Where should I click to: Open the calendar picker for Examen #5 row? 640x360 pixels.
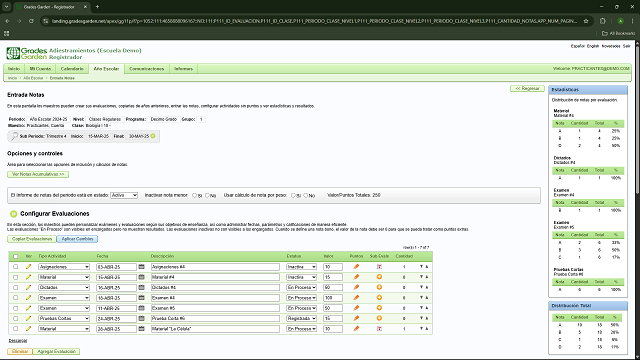pos(142,308)
